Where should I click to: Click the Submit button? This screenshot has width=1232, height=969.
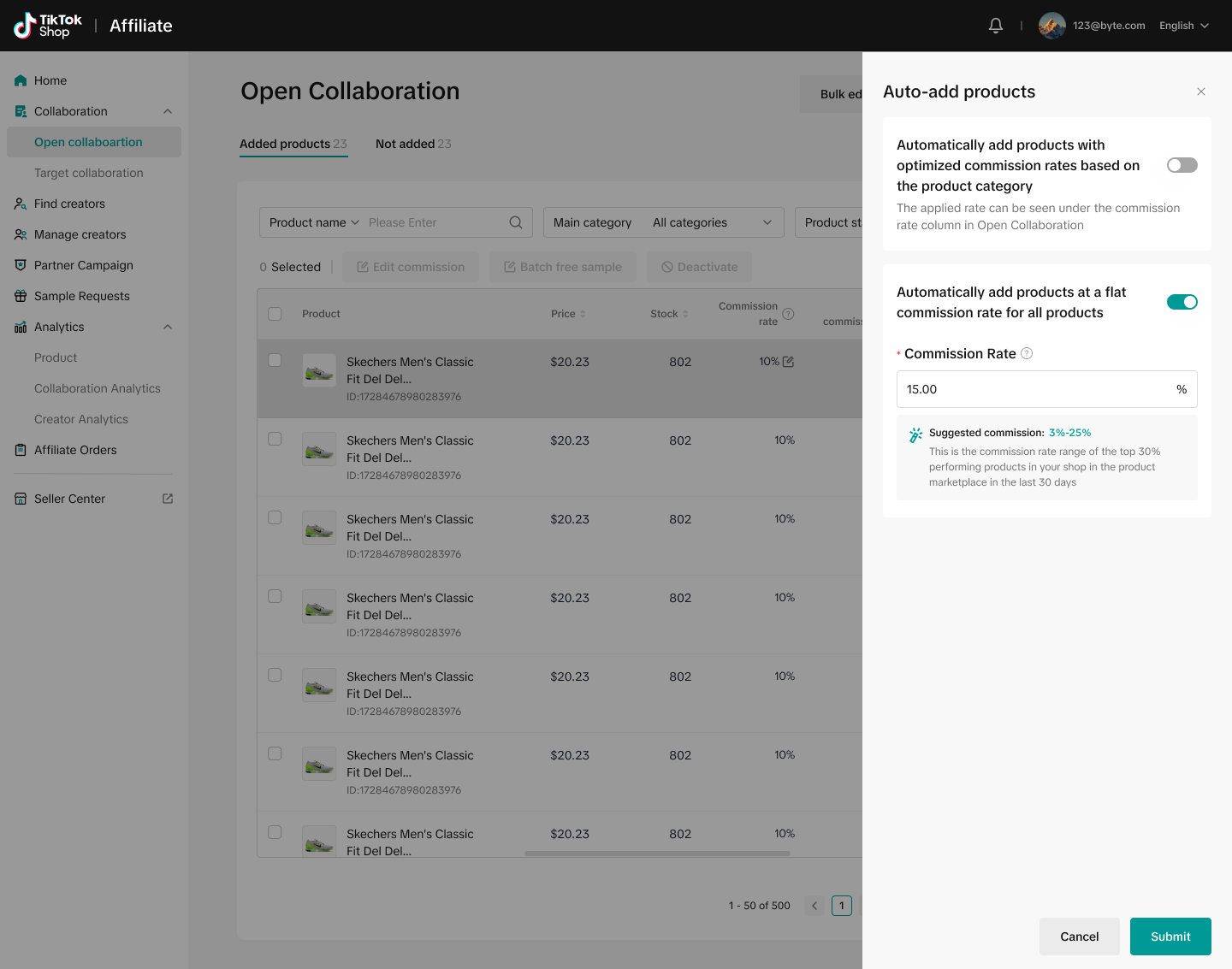[x=1170, y=937]
